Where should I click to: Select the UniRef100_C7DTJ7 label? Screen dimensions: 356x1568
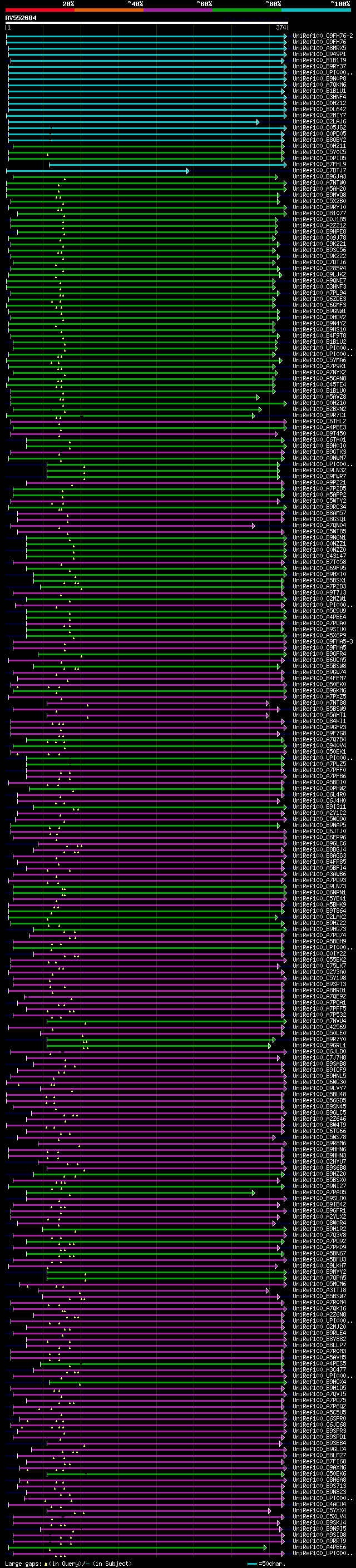(x=319, y=171)
